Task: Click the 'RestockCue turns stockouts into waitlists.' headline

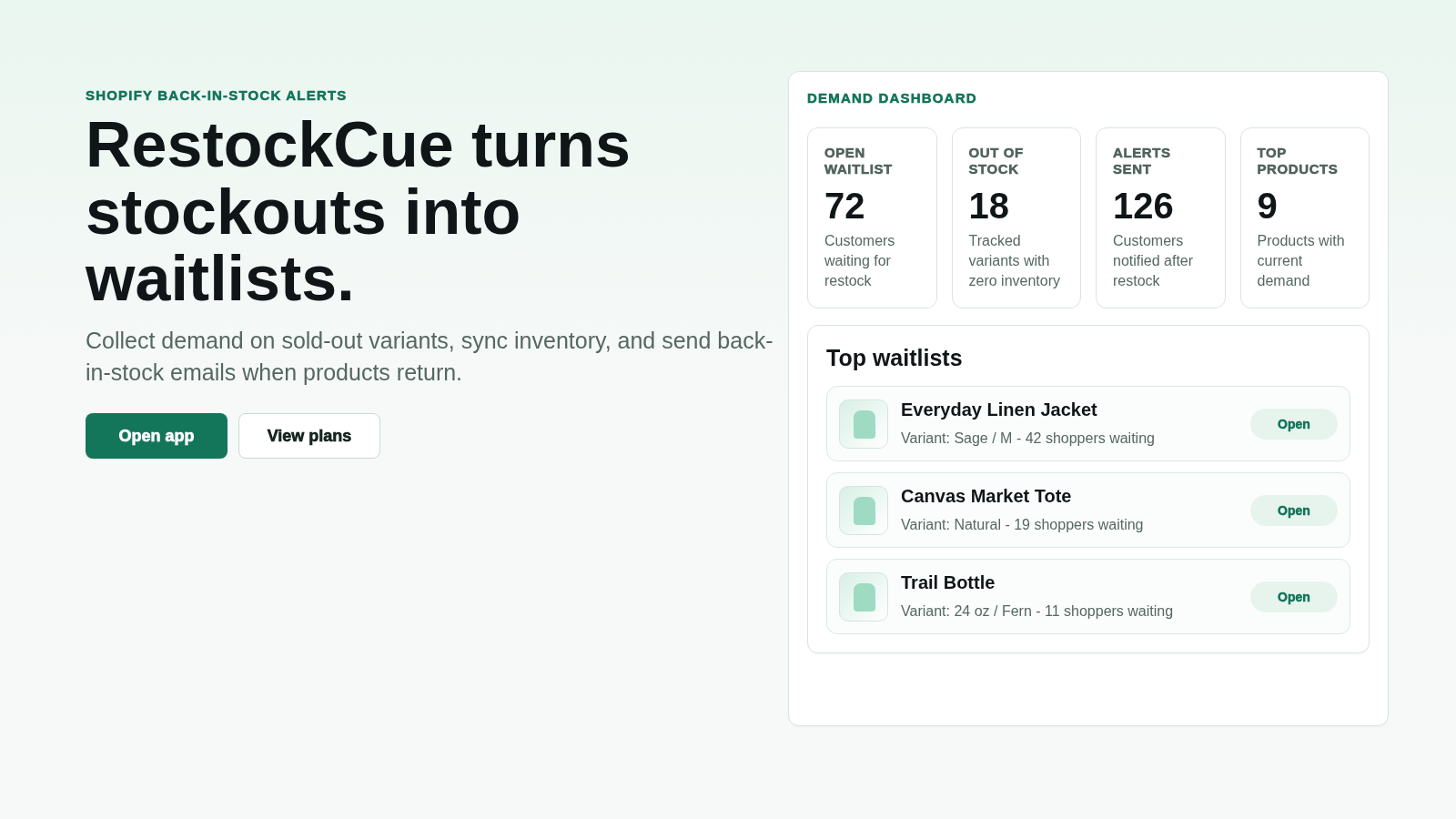Action: click(x=358, y=211)
